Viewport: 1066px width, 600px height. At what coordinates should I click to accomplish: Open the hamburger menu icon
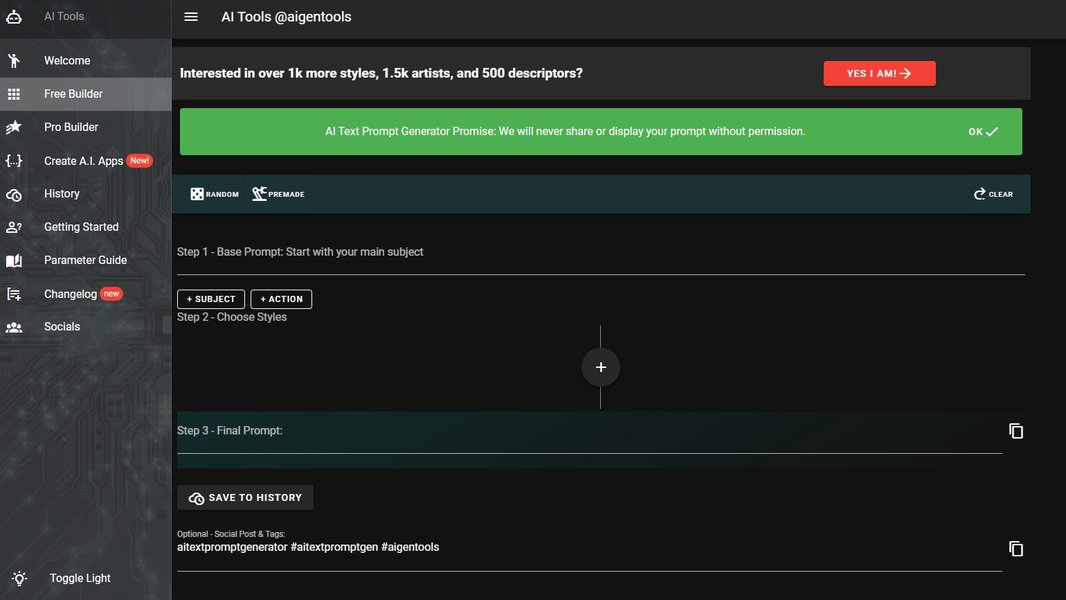pyautogui.click(x=191, y=17)
